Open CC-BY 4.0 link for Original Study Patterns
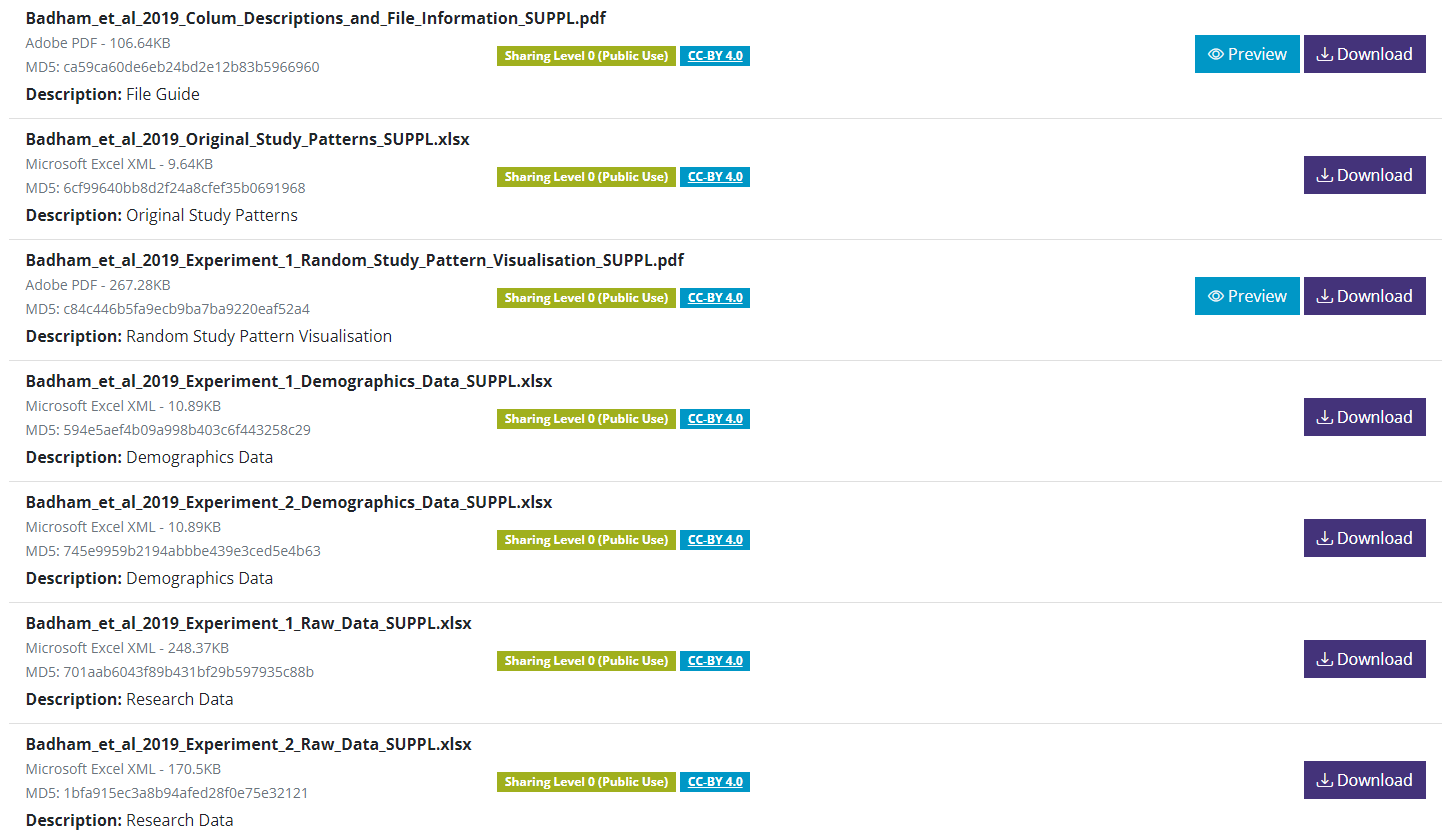 (x=715, y=177)
